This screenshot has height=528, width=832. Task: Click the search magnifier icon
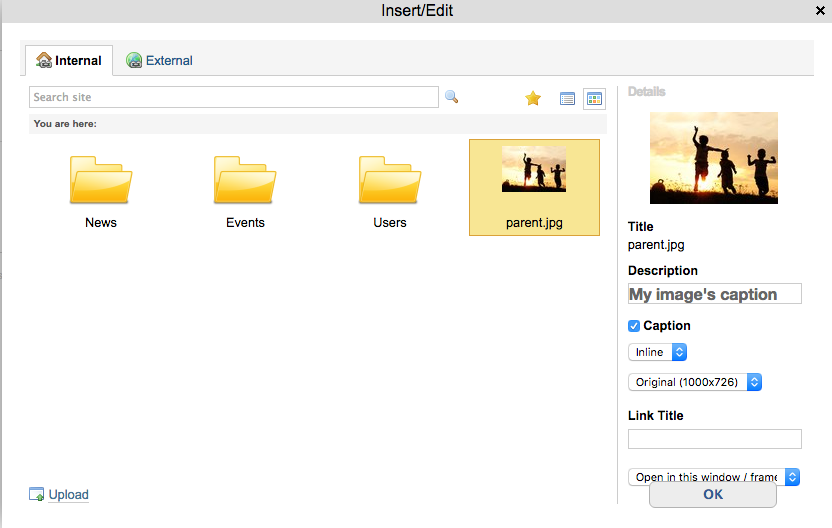tap(451, 97)
